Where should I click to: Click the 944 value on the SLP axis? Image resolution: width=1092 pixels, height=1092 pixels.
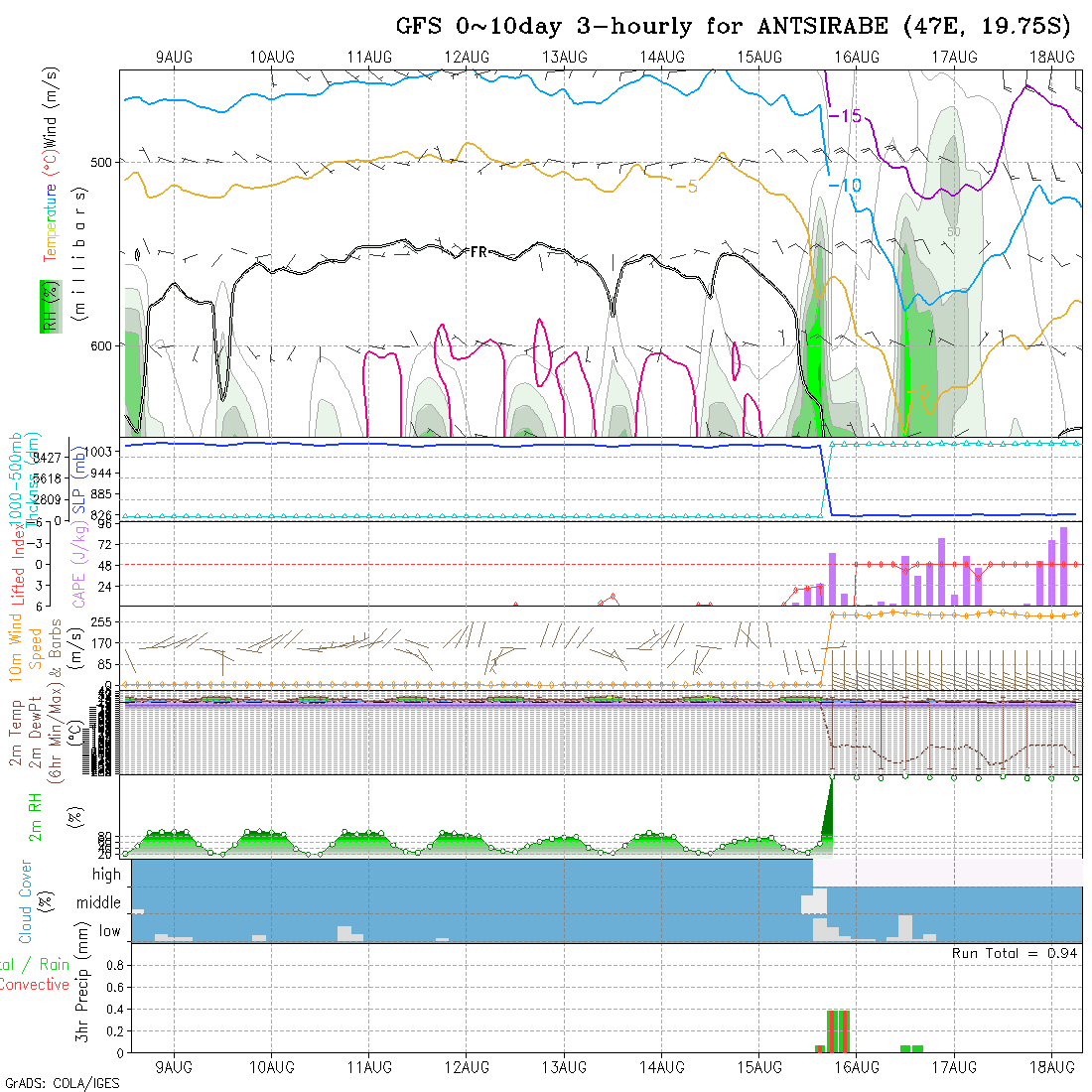click(101, 473)
